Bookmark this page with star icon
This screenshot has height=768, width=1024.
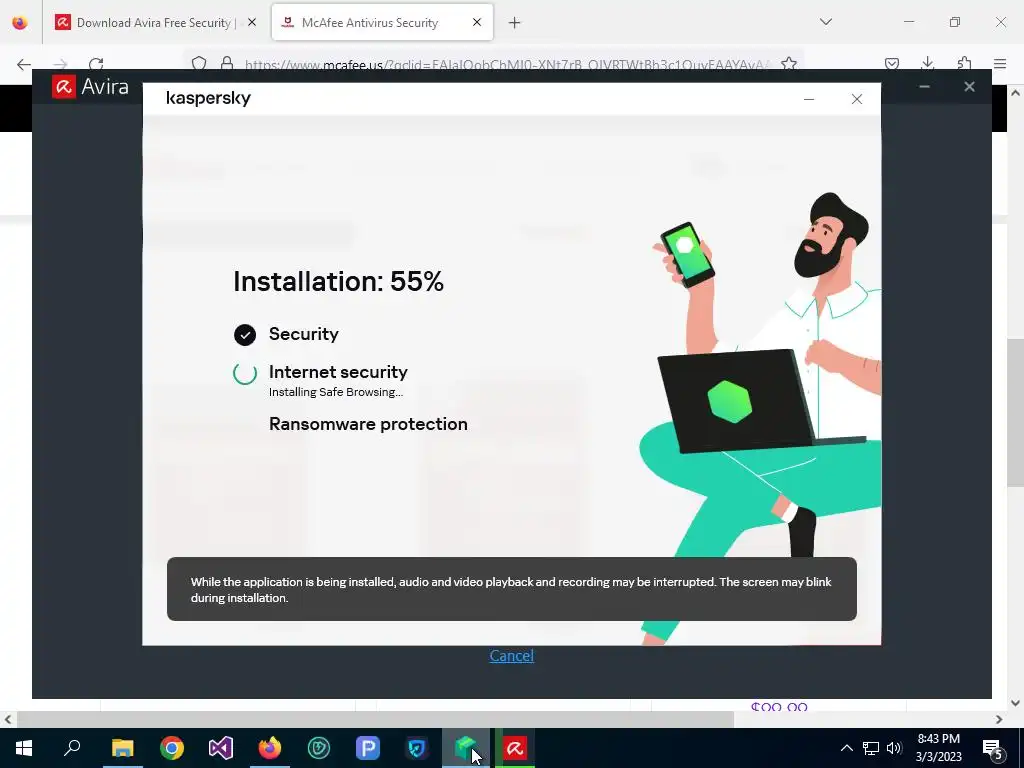[x=789, y=64]
